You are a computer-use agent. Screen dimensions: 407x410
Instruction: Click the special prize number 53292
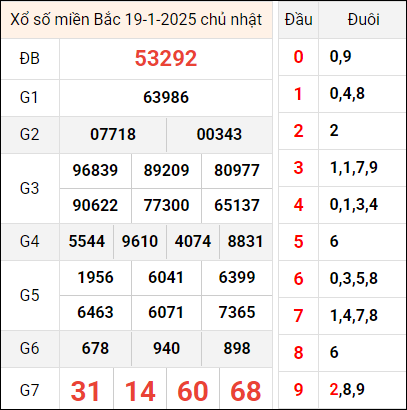[x=166, y=59]
